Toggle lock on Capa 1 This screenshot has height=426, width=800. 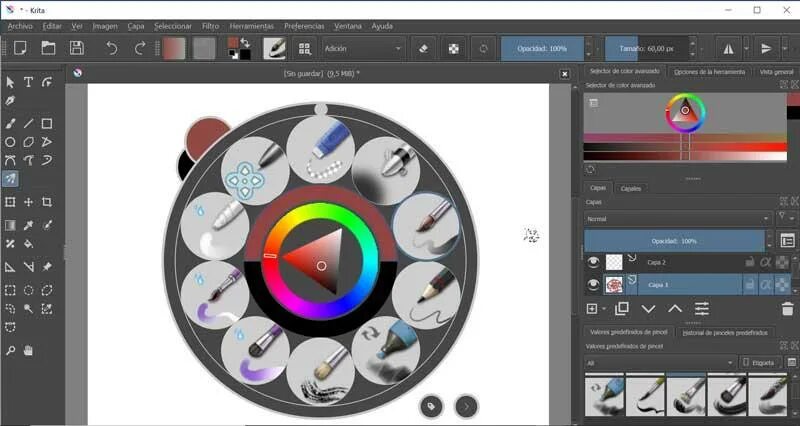[749, 285]
